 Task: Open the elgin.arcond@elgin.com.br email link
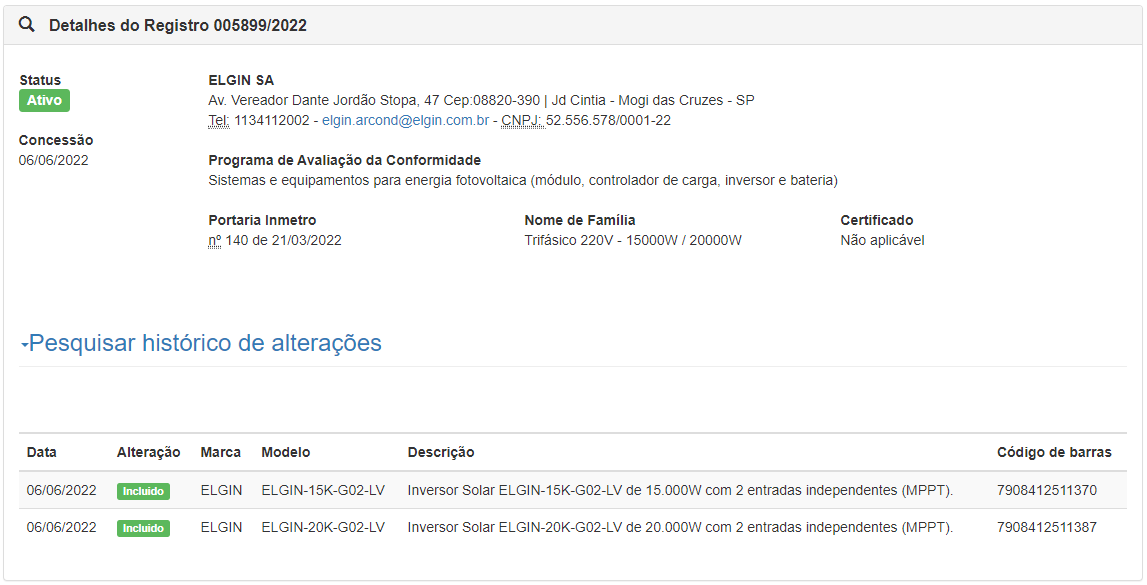[x=405, y=121]
